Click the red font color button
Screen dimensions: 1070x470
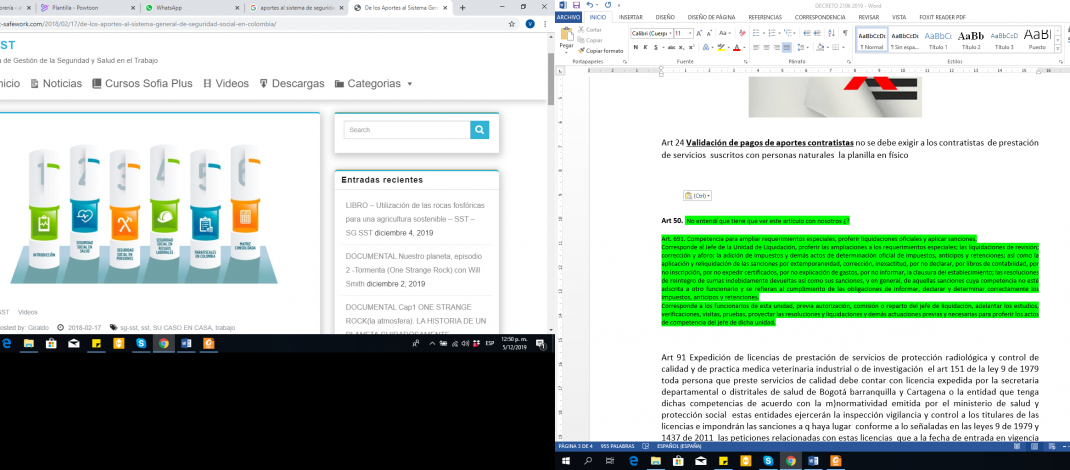tap(737, 47)
